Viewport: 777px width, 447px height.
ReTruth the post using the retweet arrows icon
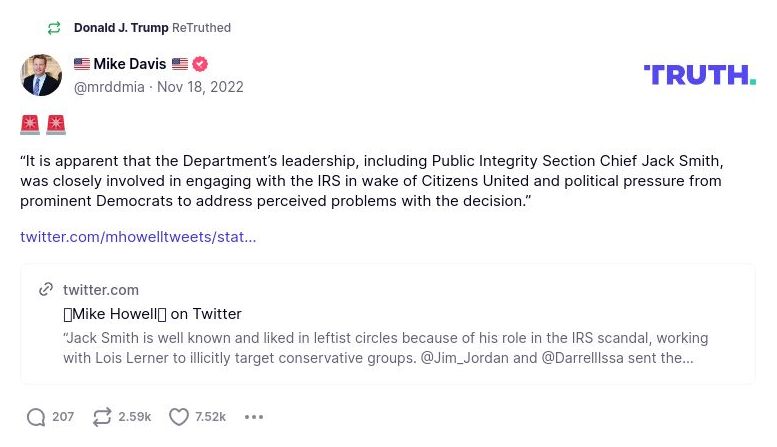(x=101, y=417)
